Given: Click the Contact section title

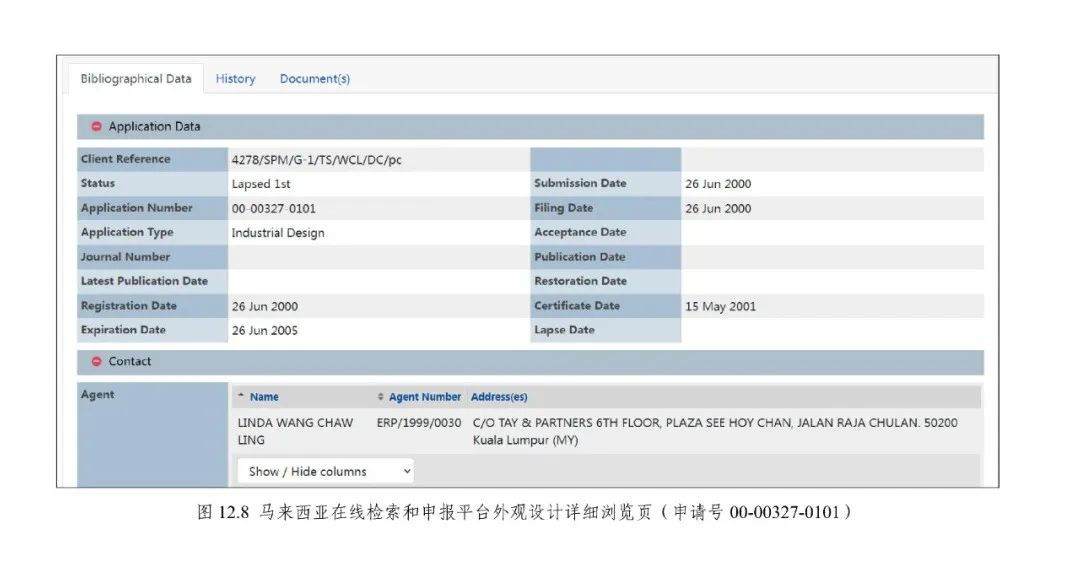Looking at the screenshot, I should 130,362.
